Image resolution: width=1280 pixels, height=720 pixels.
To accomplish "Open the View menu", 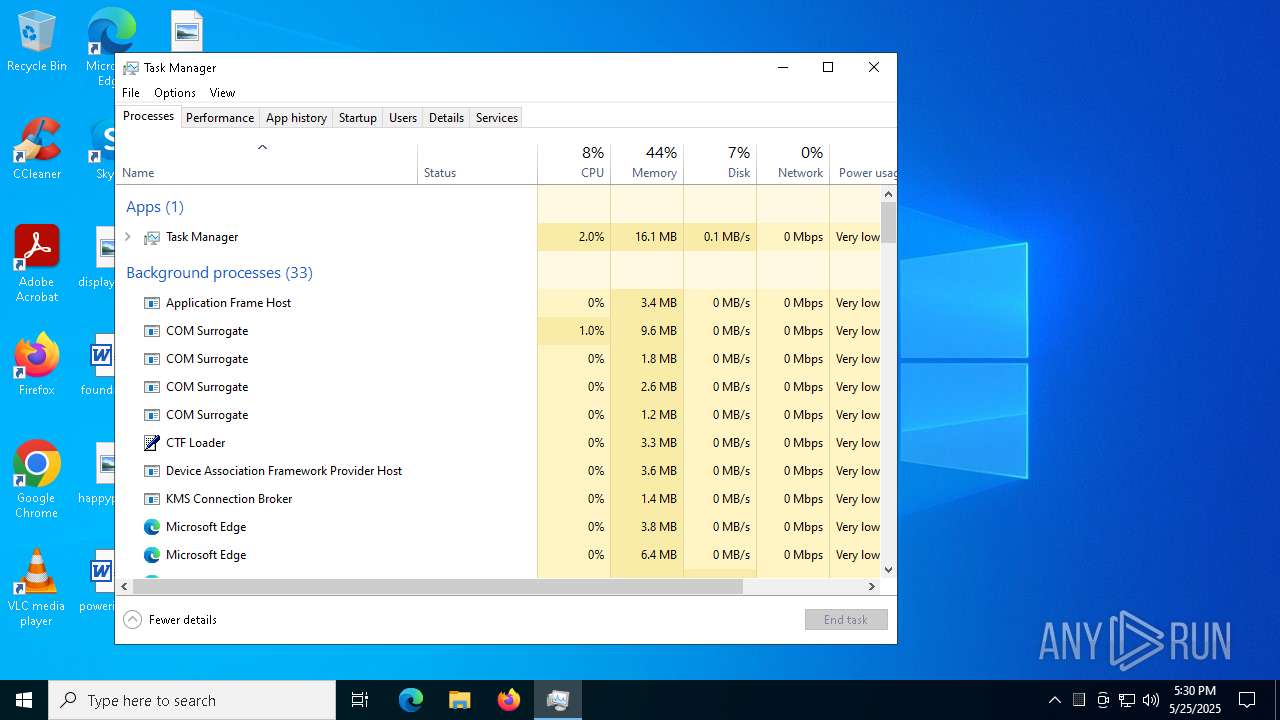I will point(222,93).
